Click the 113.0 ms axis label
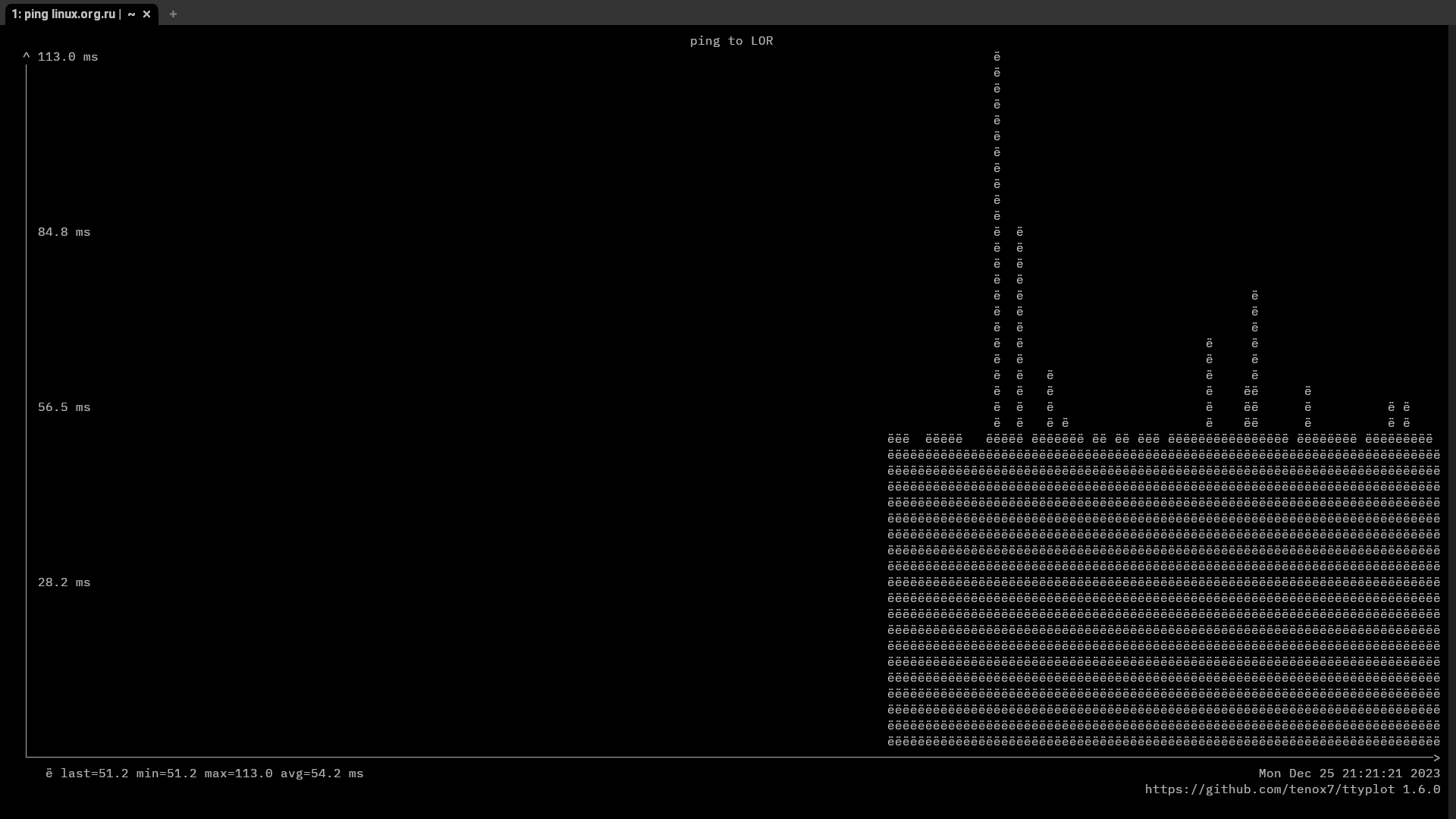The image size is (1456, 819). pos(67,57)
